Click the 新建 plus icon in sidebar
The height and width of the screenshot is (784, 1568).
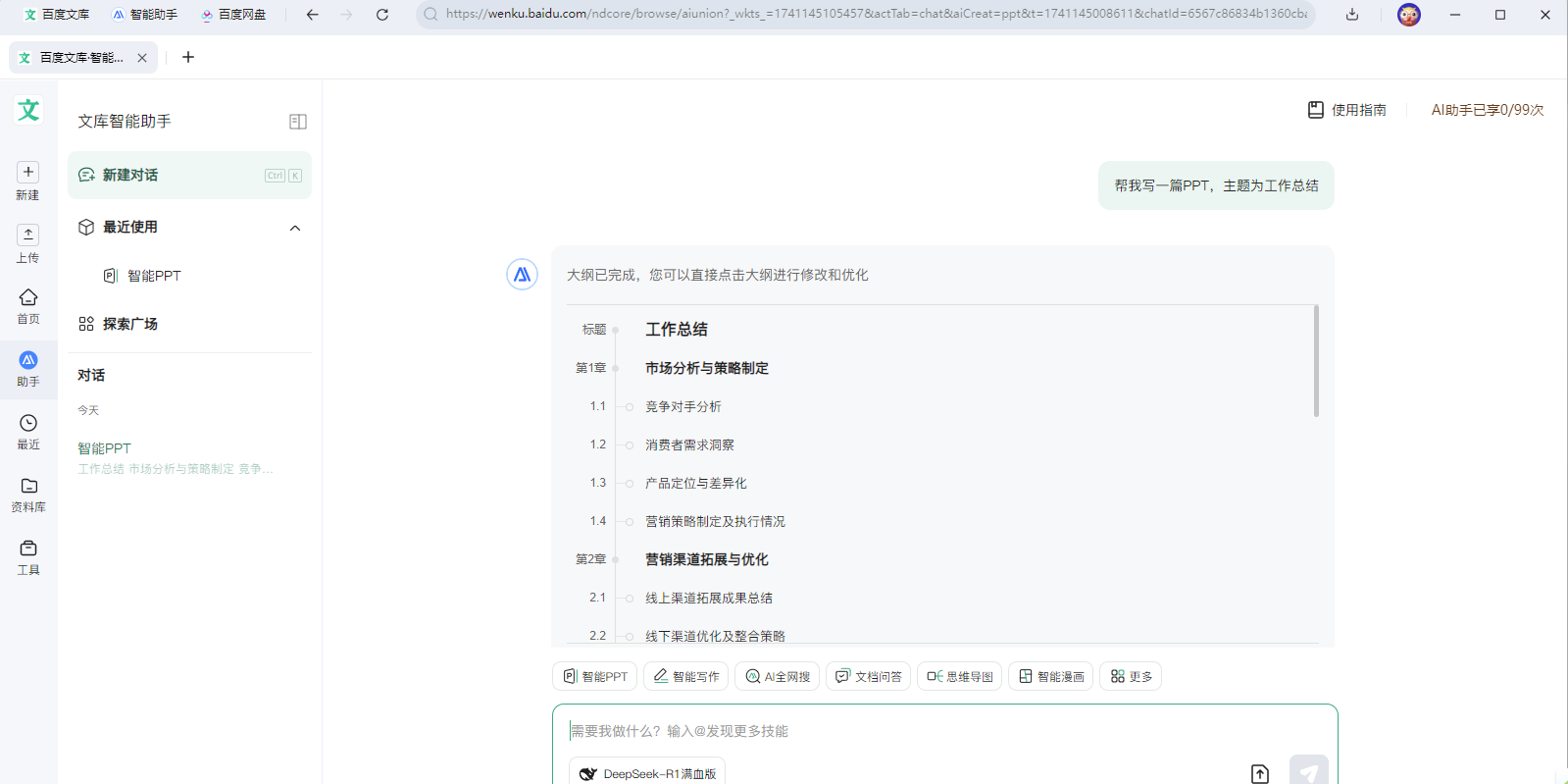(28, 173)
